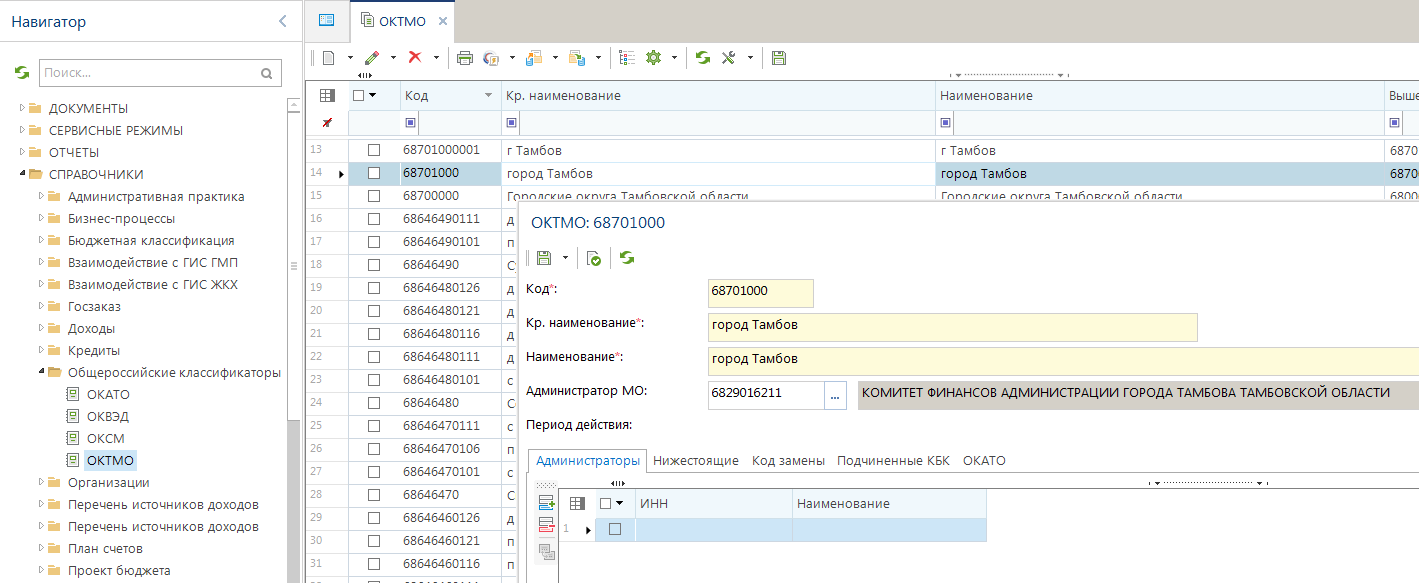1419x583 pixels.
Task: Click the Наименование column header in the main table
Action: (x=1161, y=95)
